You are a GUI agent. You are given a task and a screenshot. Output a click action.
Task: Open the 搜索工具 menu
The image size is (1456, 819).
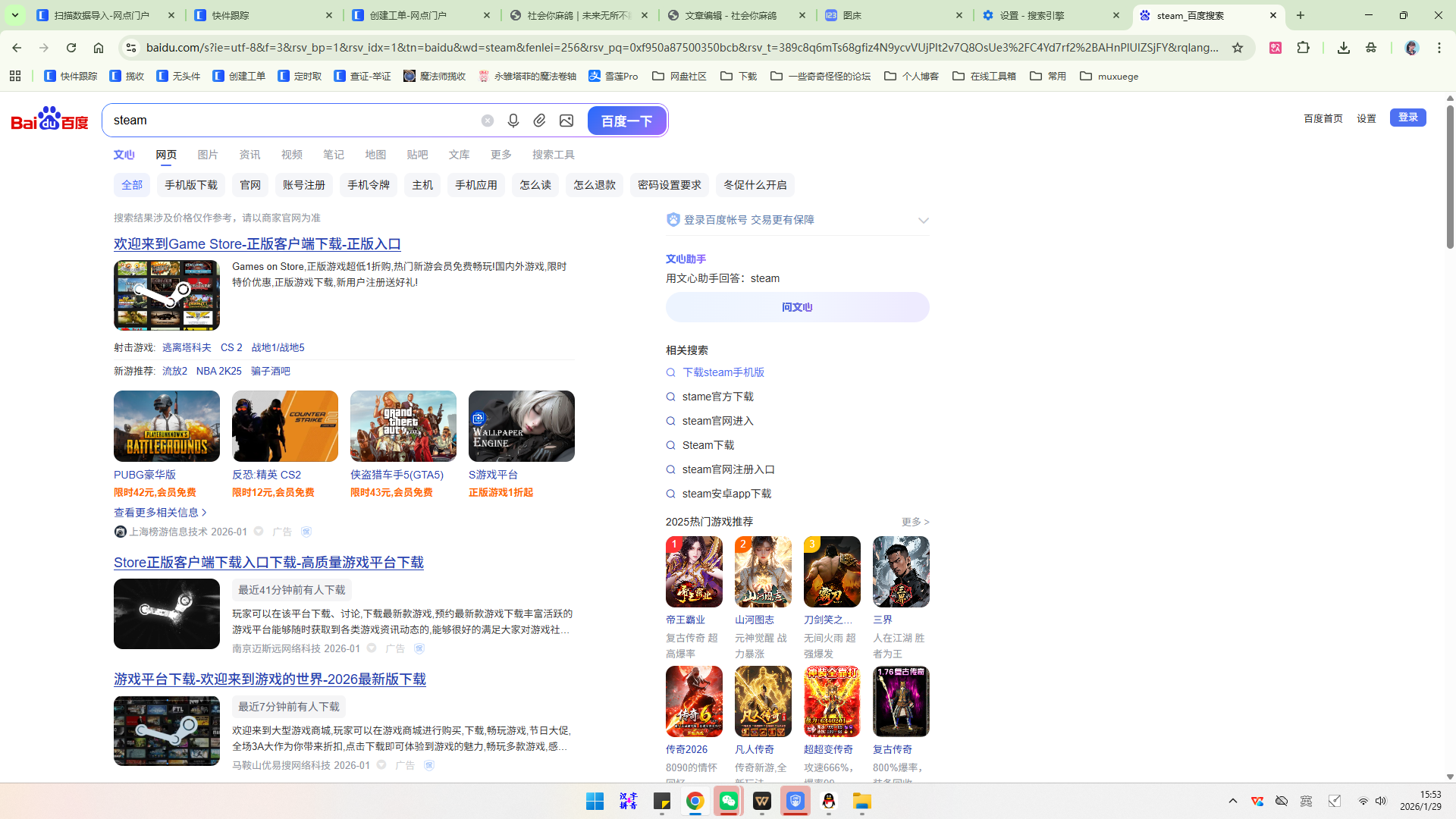tap(553, 155)
